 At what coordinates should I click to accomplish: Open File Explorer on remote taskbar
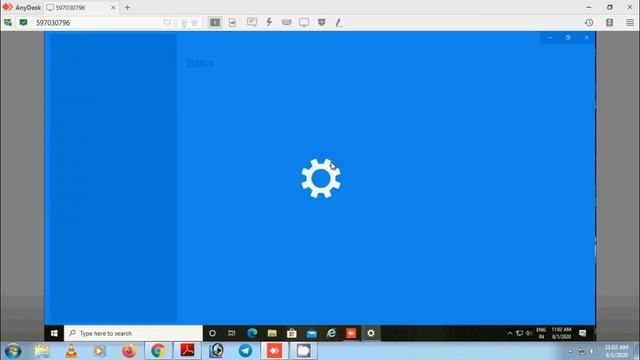pos(272,333)
